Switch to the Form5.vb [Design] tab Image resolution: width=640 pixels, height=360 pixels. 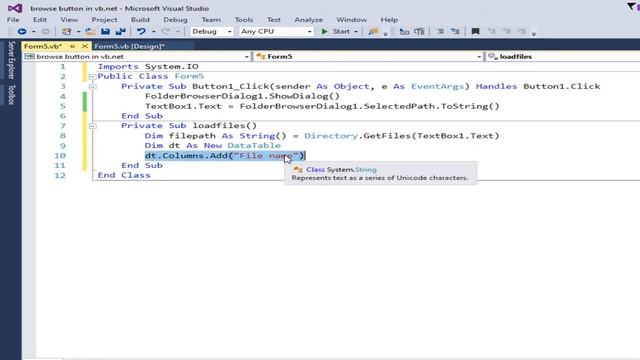129,46
